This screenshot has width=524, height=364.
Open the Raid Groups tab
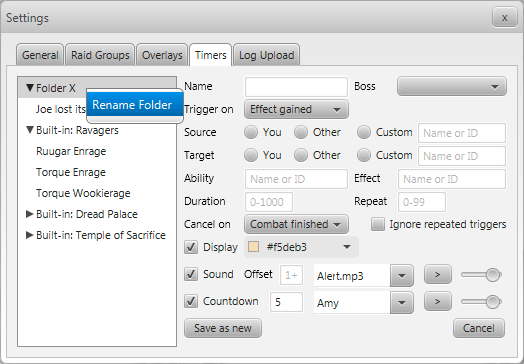point(100,55)
